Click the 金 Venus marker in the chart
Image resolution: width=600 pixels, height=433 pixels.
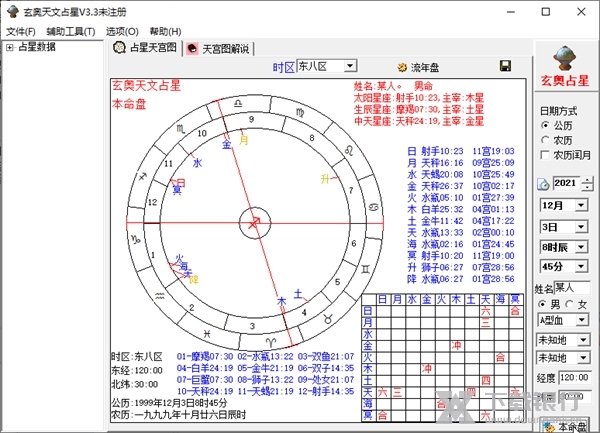coord(227,145)
